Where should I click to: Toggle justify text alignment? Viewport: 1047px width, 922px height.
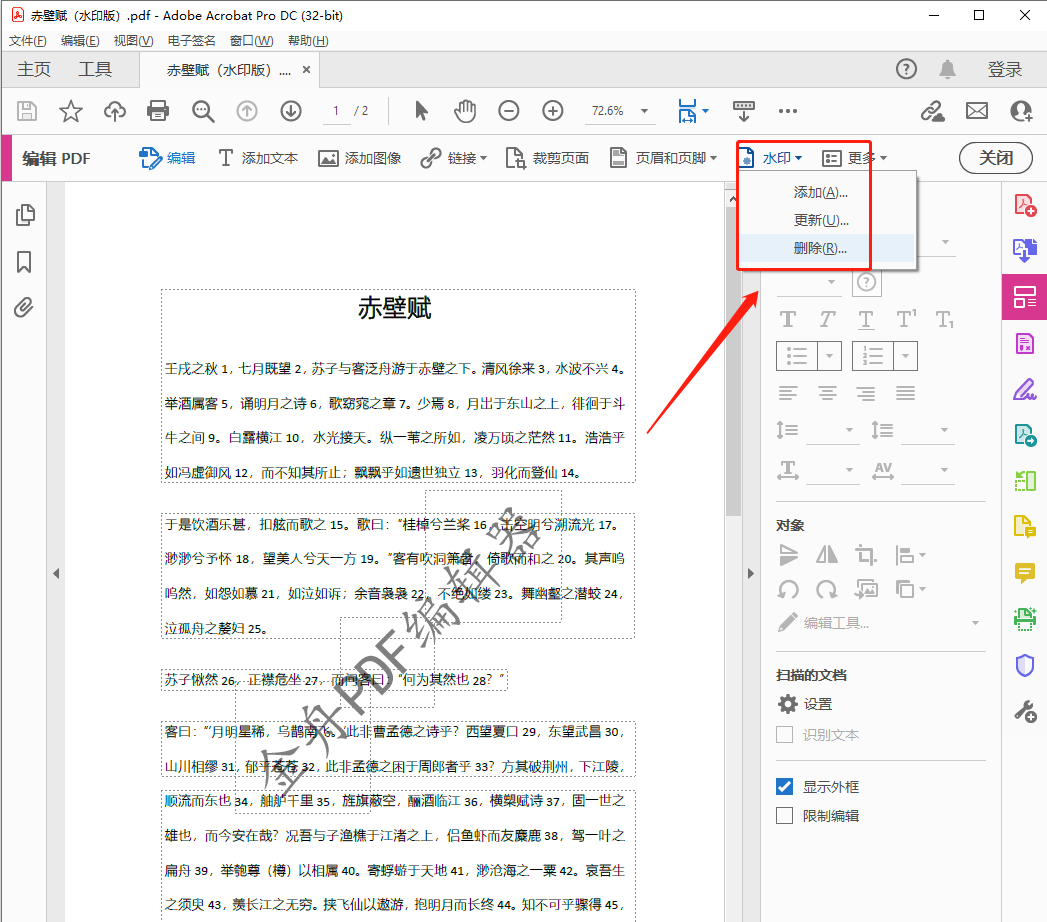point(905,393)
